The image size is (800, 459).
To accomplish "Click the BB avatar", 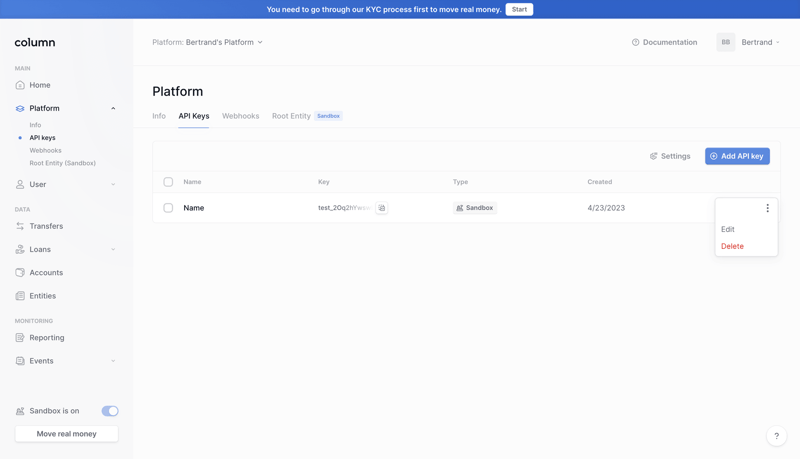I will pyautogui.click(x=726, y=42).
